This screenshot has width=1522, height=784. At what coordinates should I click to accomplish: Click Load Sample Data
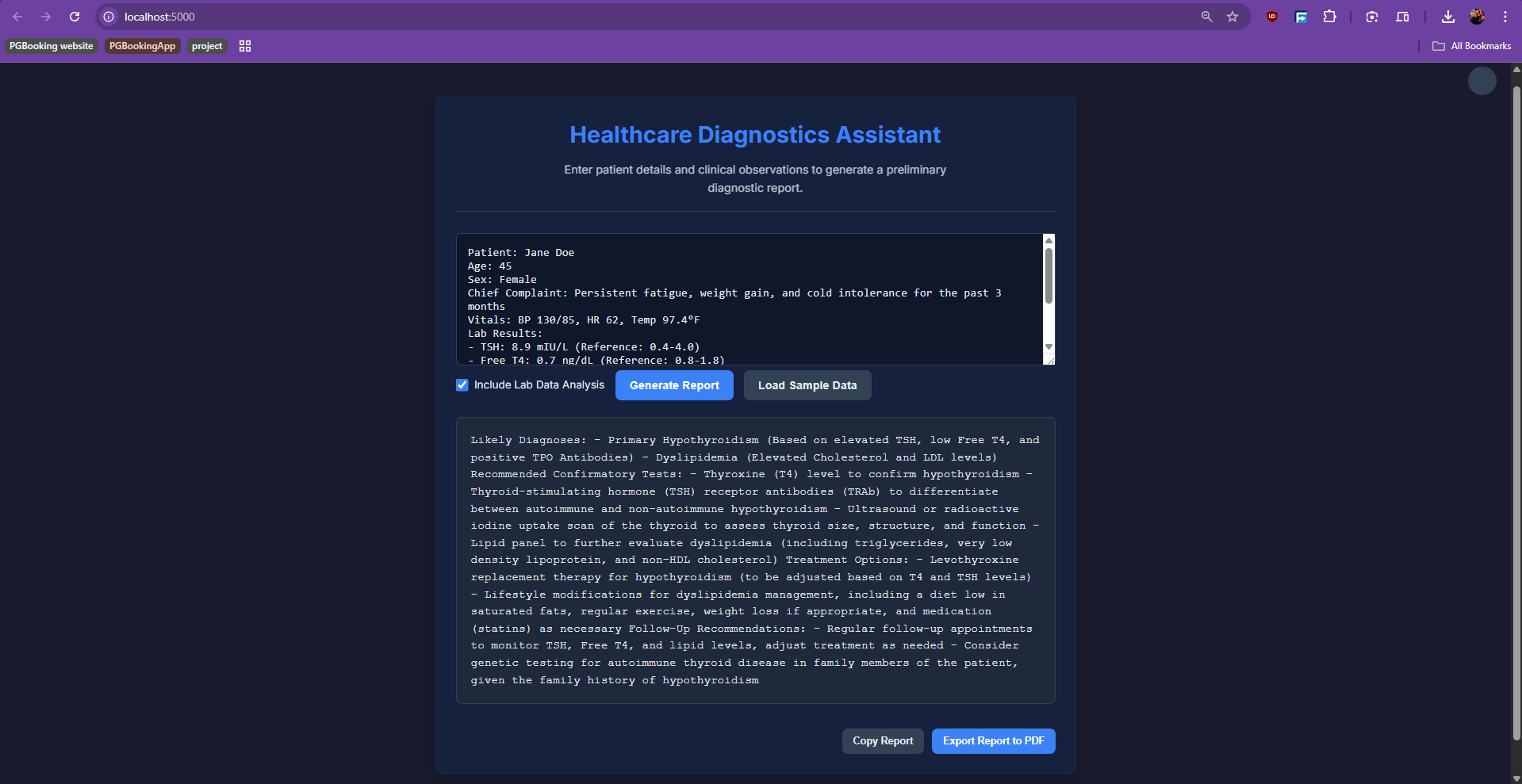(x=807, y=385)
